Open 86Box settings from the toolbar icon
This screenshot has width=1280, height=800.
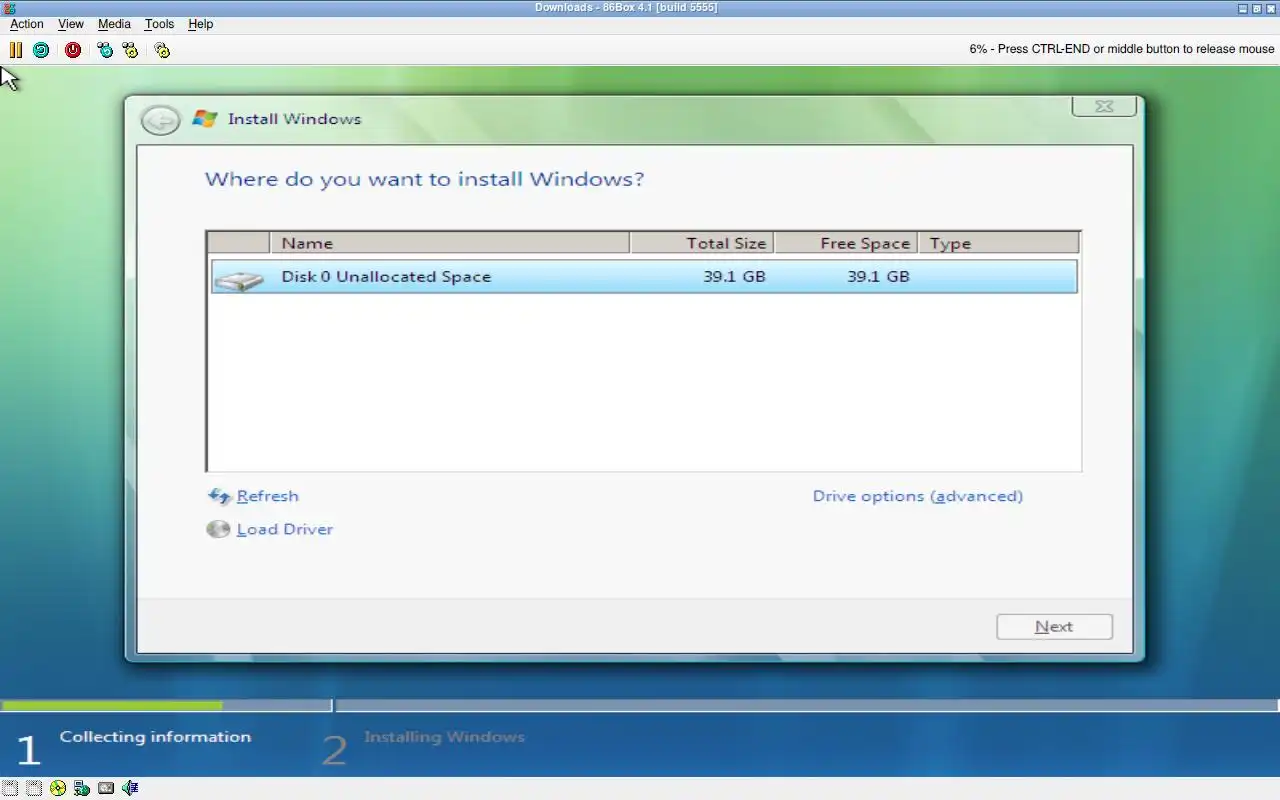tap(162, 50)
